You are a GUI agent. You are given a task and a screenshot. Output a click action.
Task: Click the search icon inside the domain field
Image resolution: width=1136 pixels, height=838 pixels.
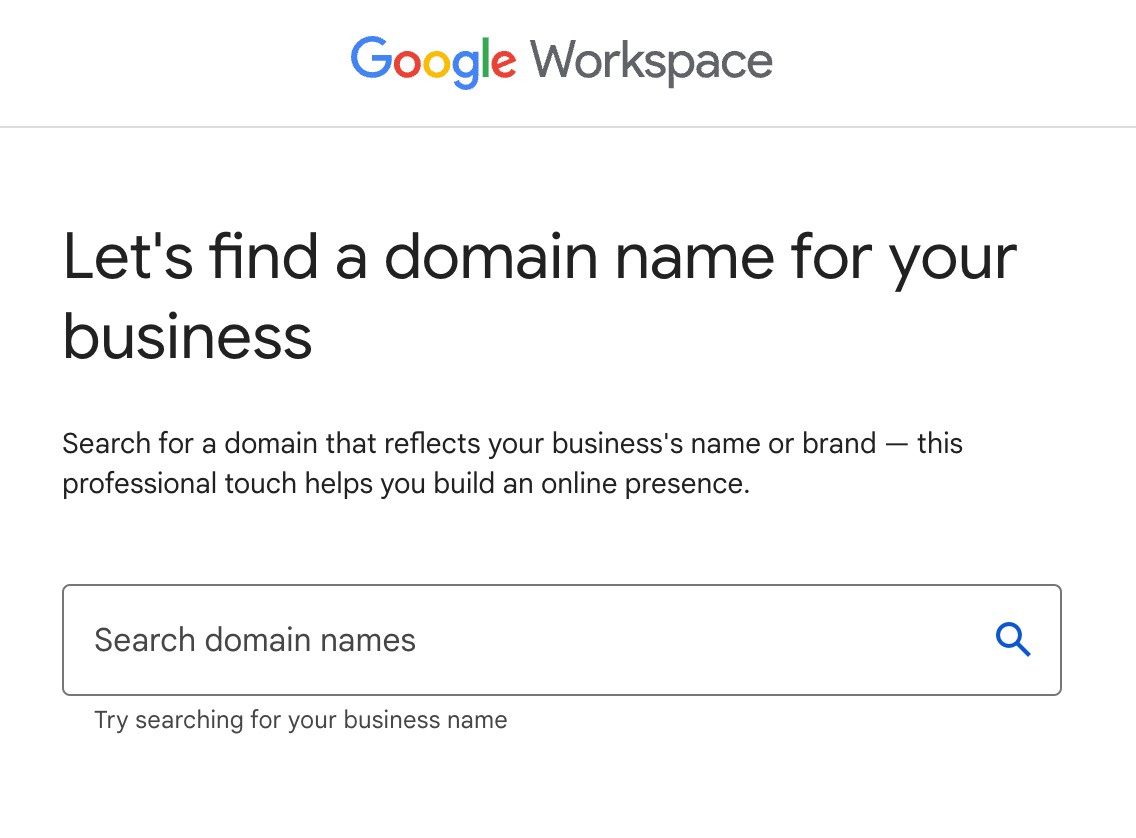tap(1013, 640)
